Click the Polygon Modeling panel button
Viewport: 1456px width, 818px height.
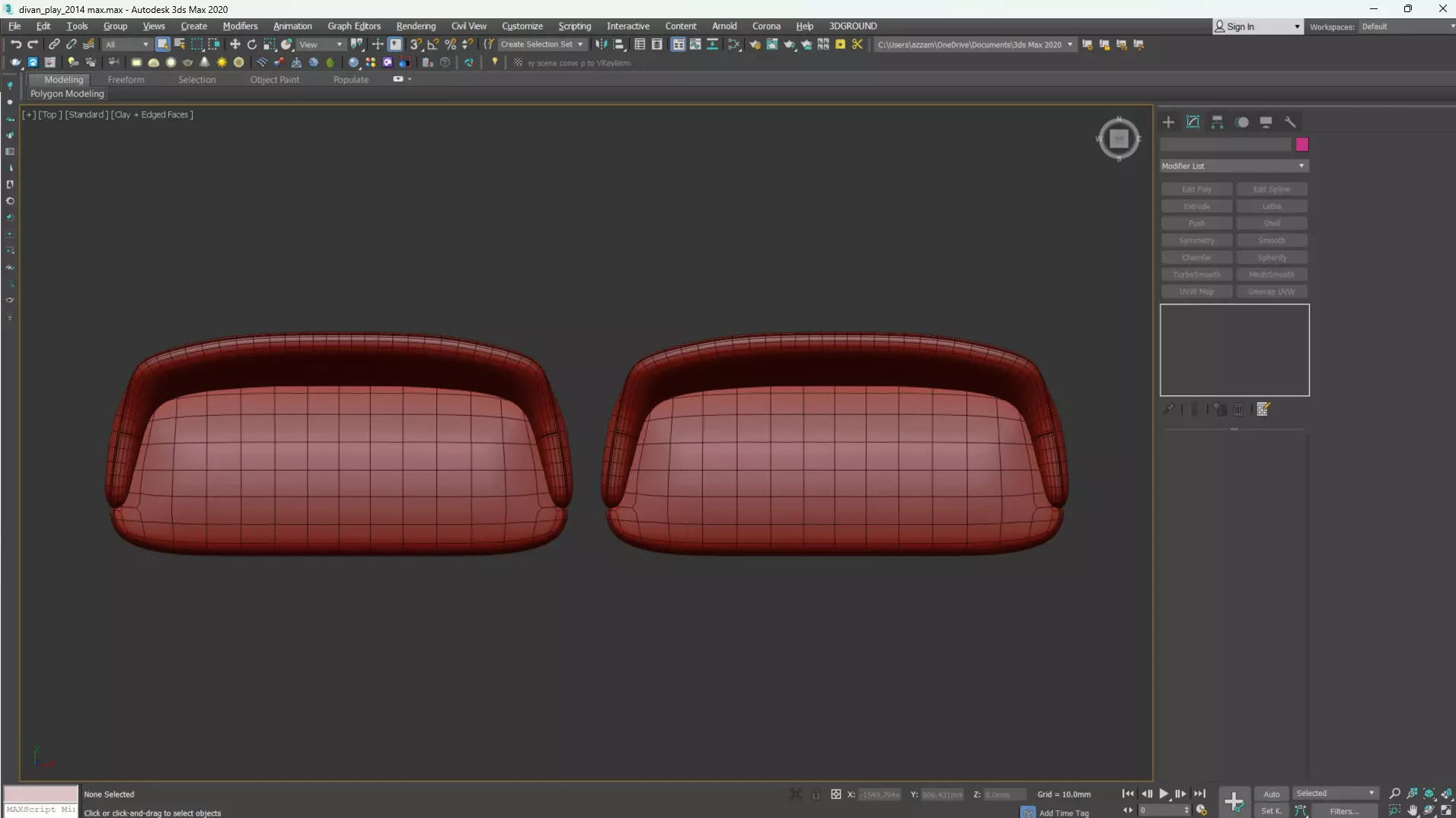point(67,94)
